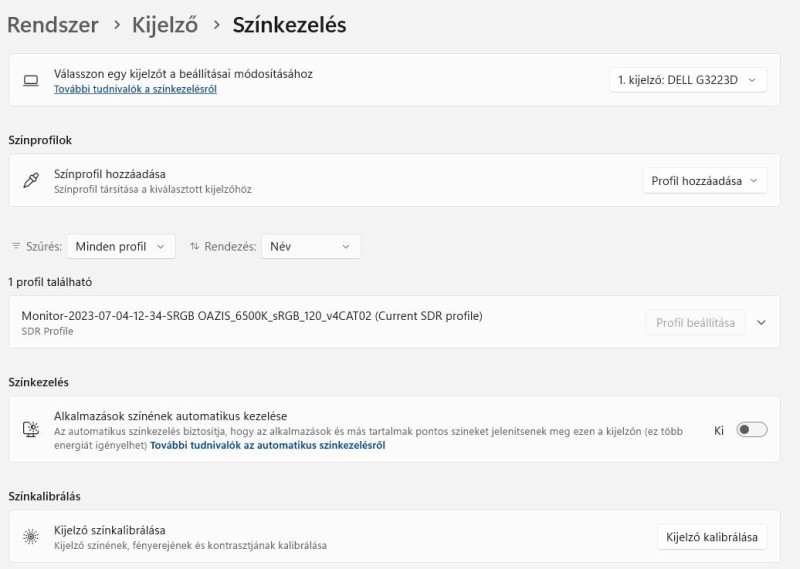Click the sort arrows icon
Viewport: 800px width, 569px height.
(195, 246)
